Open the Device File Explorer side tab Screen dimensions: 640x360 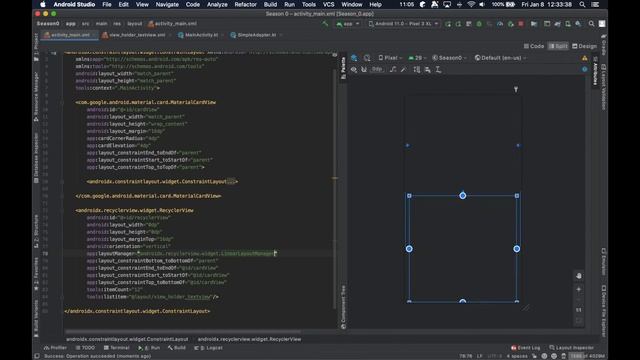point(604,311)
